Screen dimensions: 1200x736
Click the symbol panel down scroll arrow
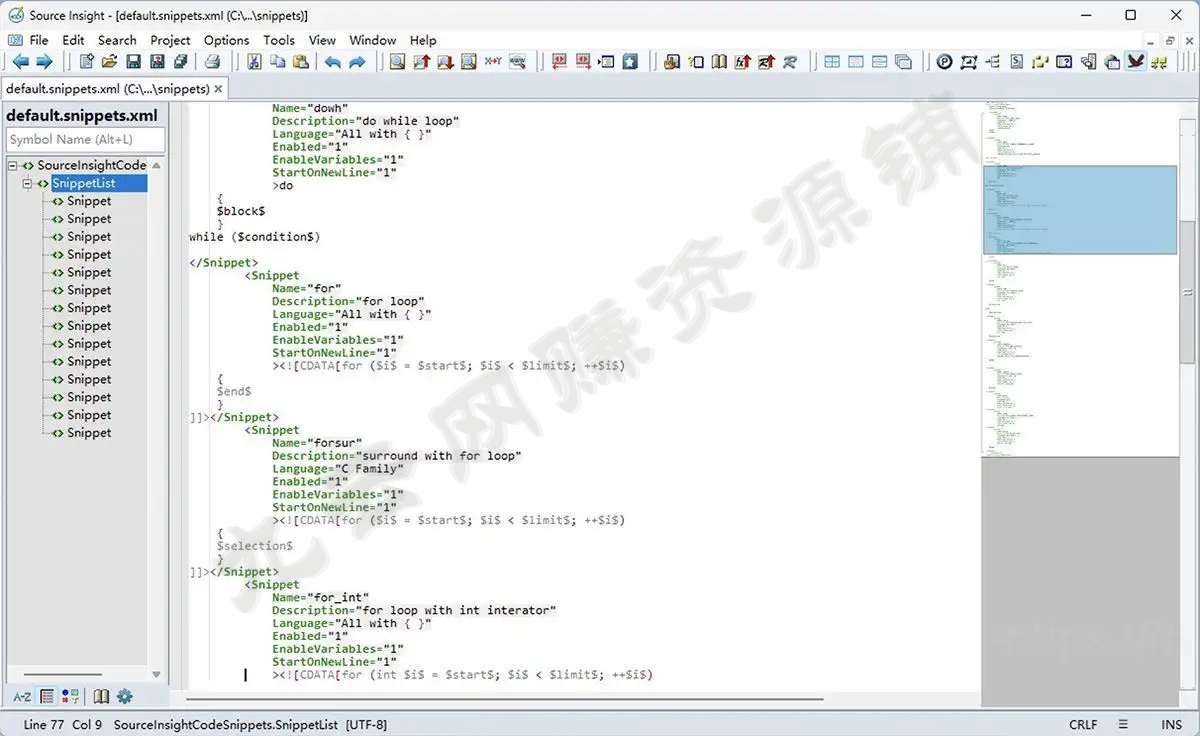pyautogui.click(x=156, y=675)
